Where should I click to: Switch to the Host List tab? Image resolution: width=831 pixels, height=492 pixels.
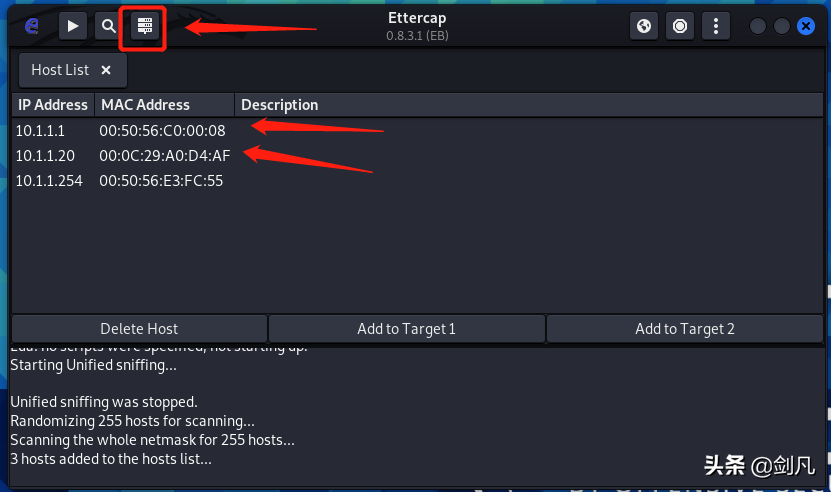pyautogui.click(x=60, y=70)
